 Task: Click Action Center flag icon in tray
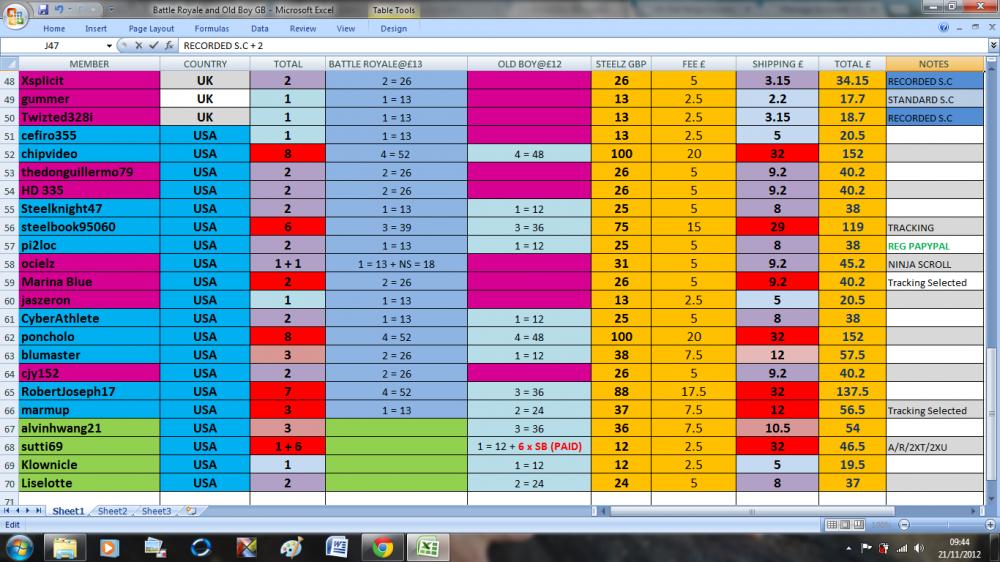point(866,548)
